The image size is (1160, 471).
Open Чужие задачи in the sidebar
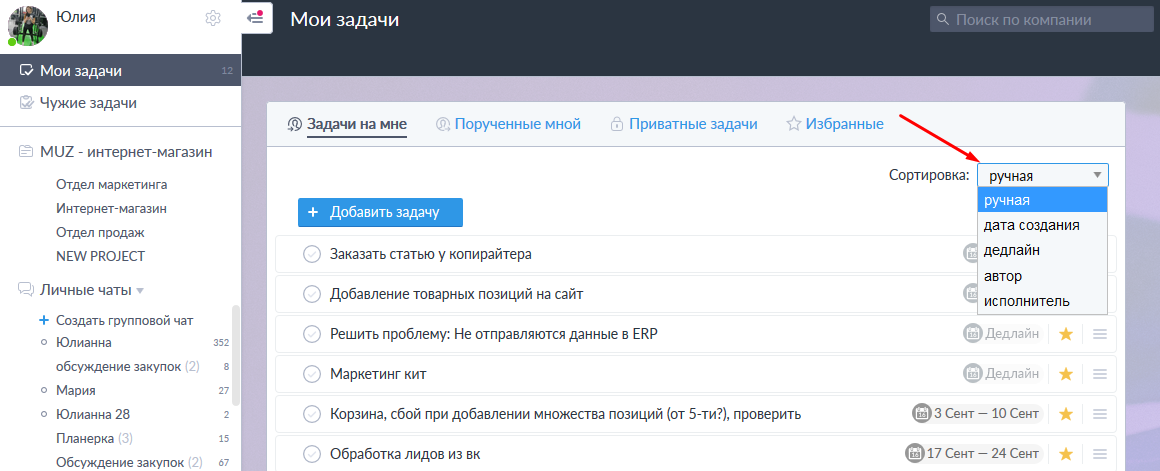[x=88, y=102]
